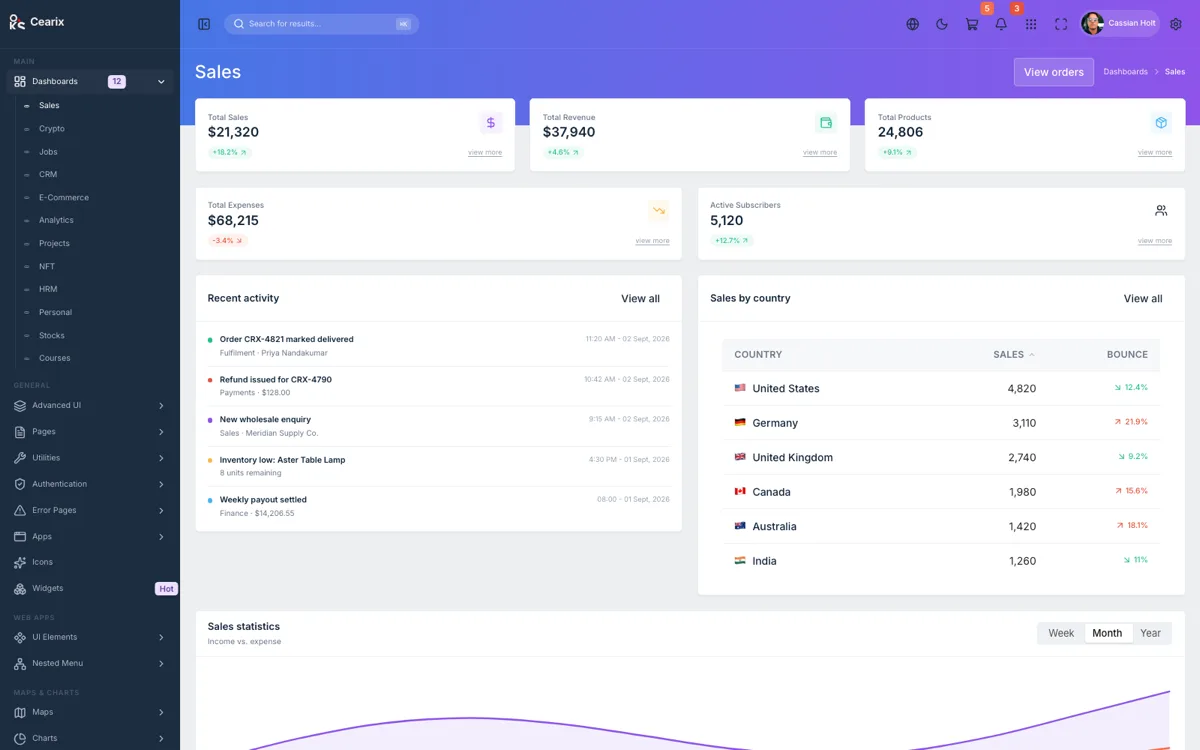
Task: Expand the Error Pages chevron
Action: [x=161, y=510]
